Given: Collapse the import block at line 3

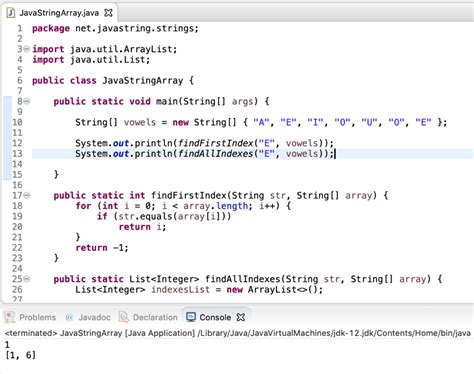Looking at the screenshot, I should tap(27, 49).
